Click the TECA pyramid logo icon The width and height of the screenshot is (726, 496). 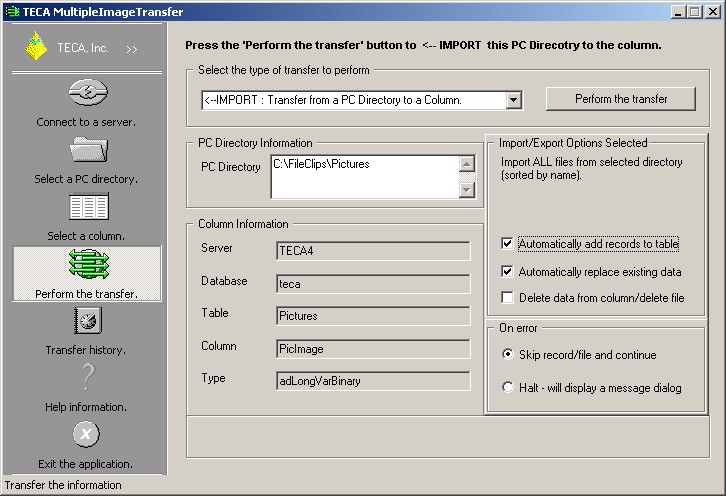(x=36, y=46)
